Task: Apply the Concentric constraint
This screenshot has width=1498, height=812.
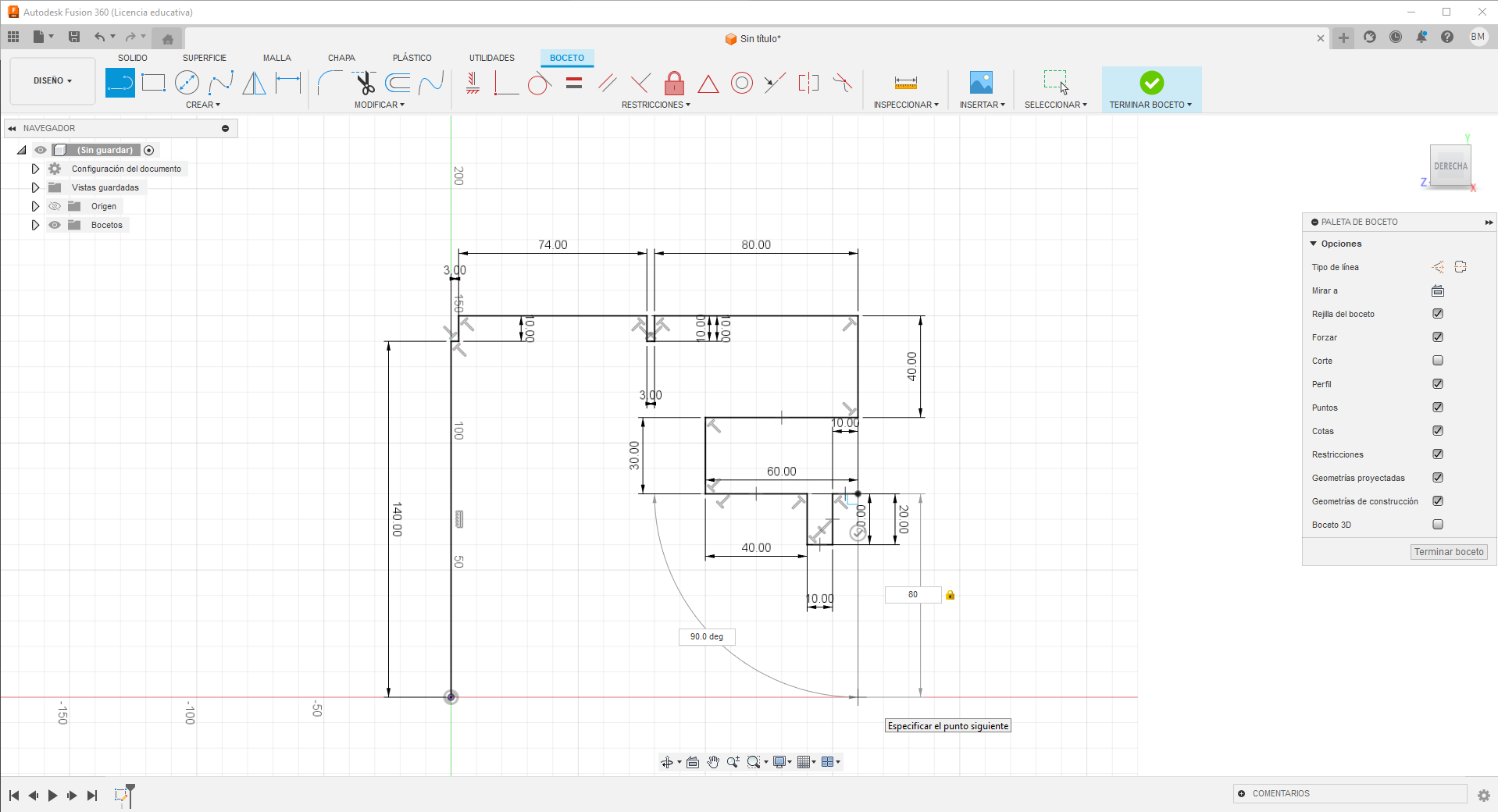Action: pyautogui.click(x=741, y=83)
